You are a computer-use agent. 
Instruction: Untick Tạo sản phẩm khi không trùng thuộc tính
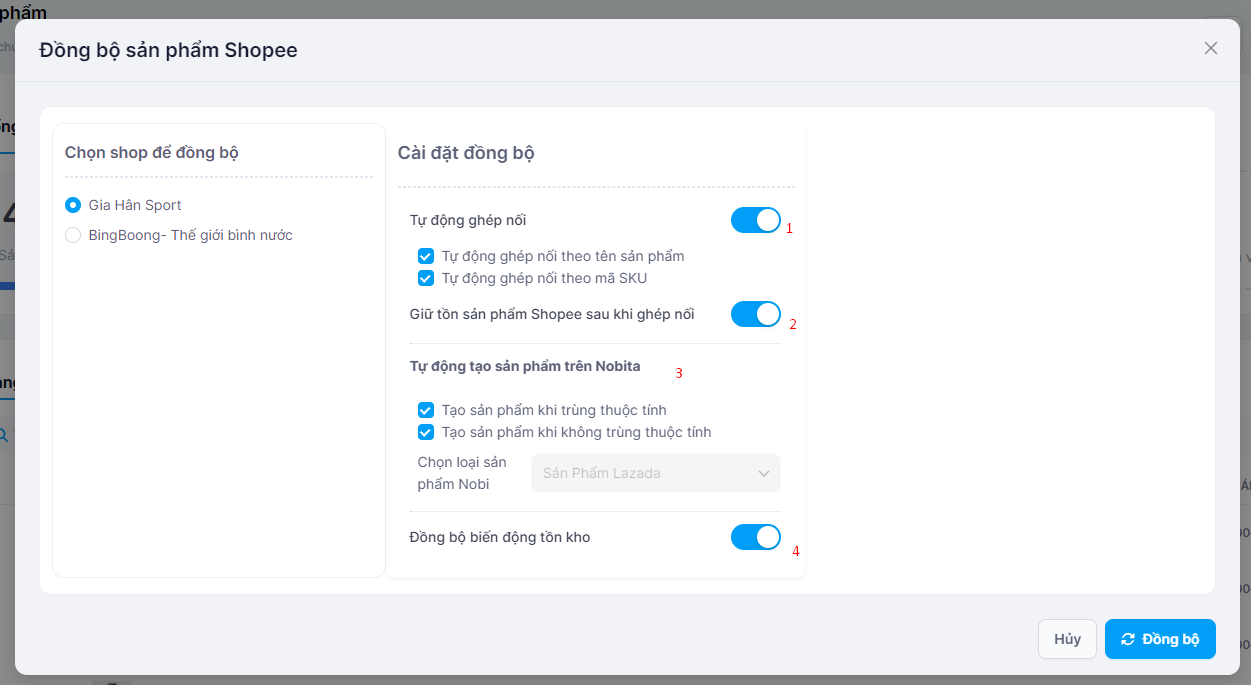[x=426, y=432]
